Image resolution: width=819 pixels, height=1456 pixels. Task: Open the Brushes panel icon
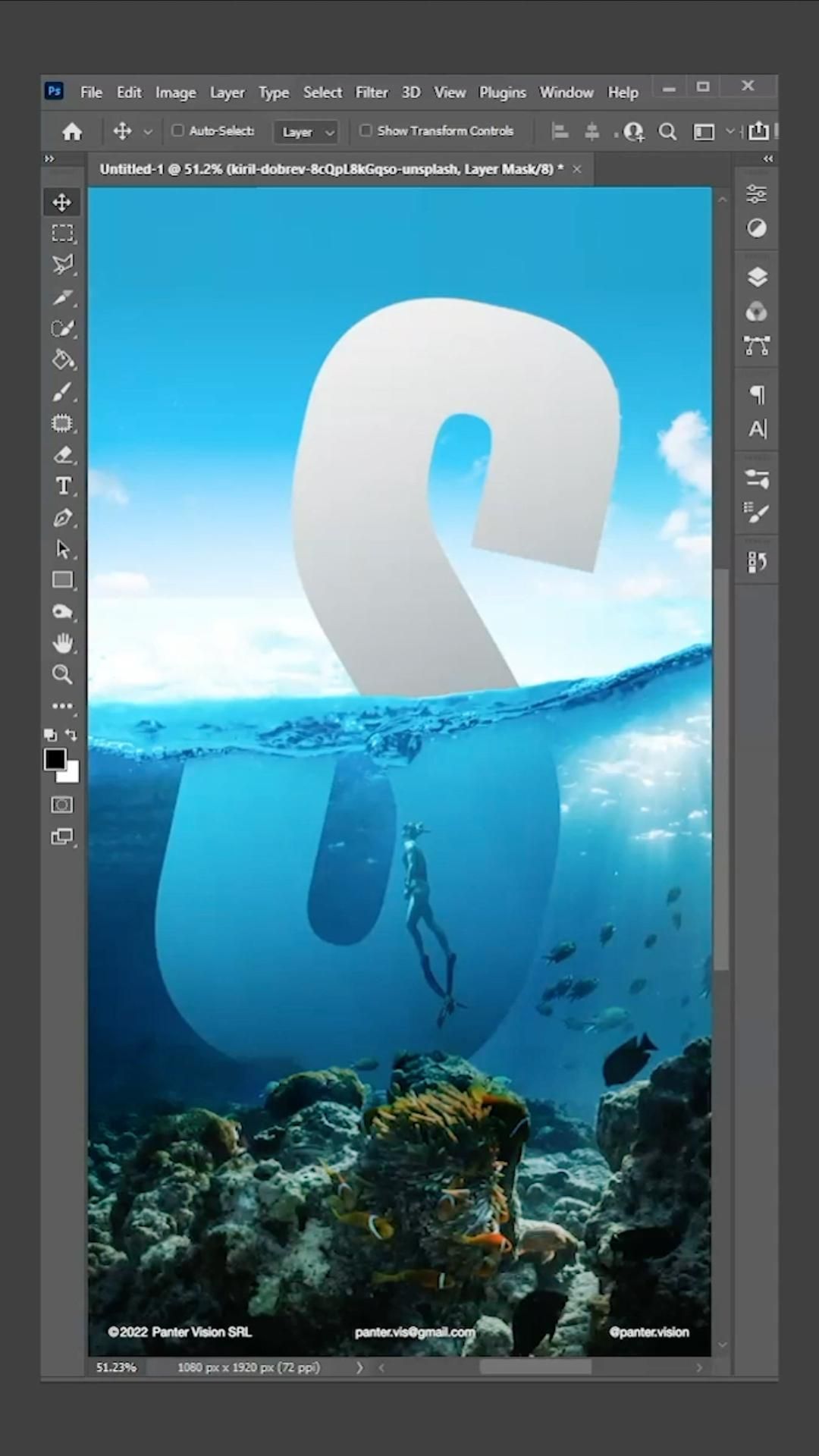[757, 513]
